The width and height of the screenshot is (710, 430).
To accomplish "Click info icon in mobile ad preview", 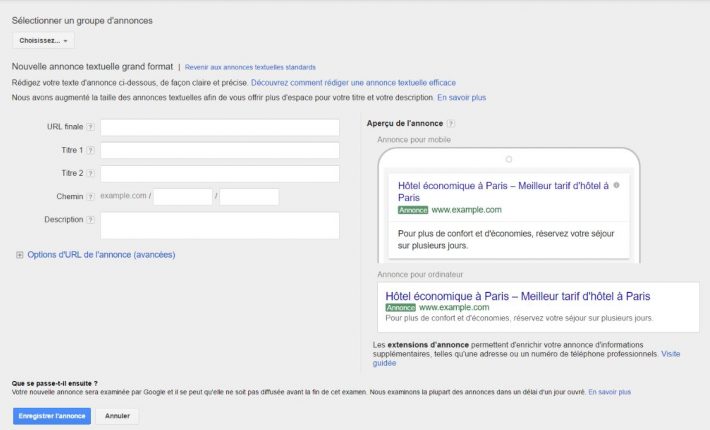I will click(x=616, y=185).
